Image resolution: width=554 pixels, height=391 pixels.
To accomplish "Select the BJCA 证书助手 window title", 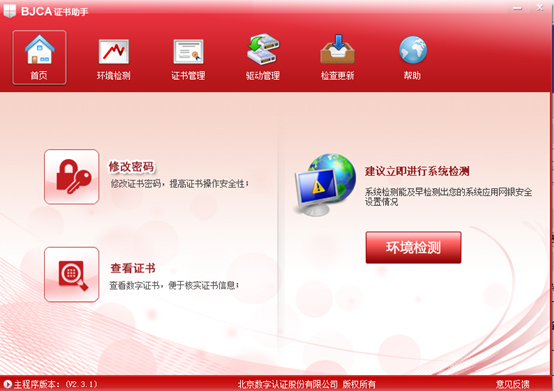I will pos(54,12).
